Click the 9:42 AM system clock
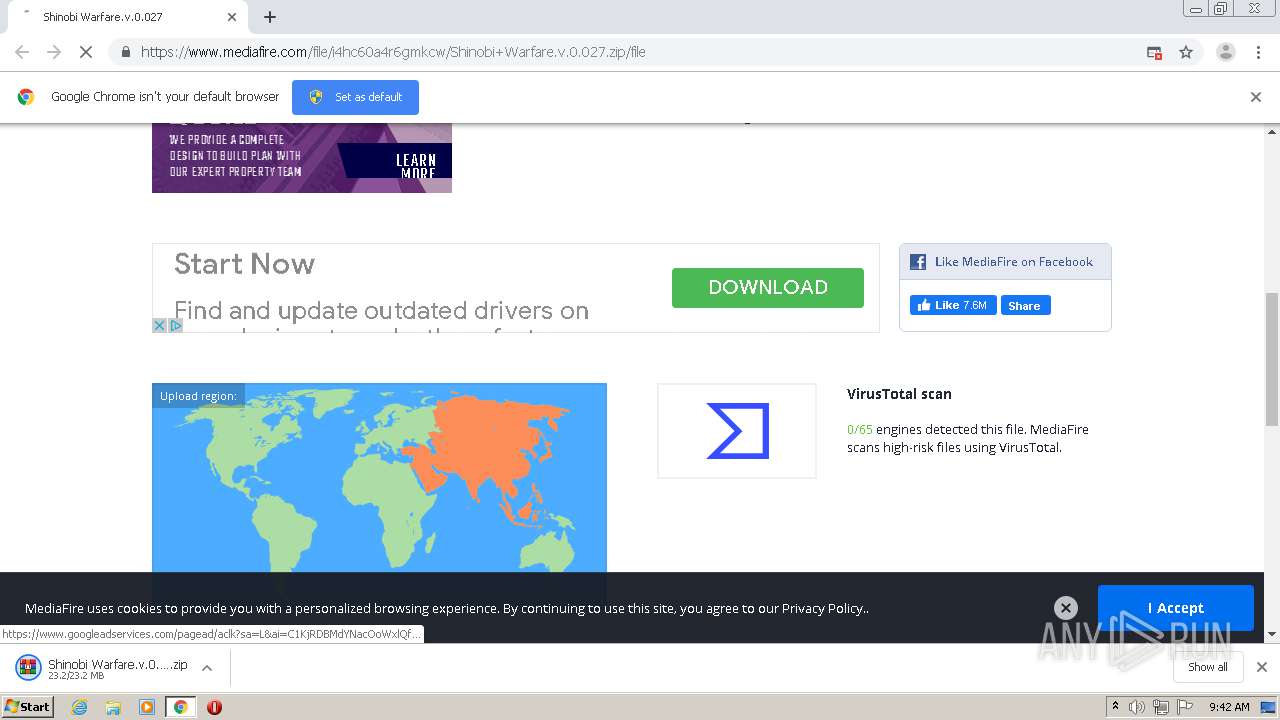 pos(1229,707)
